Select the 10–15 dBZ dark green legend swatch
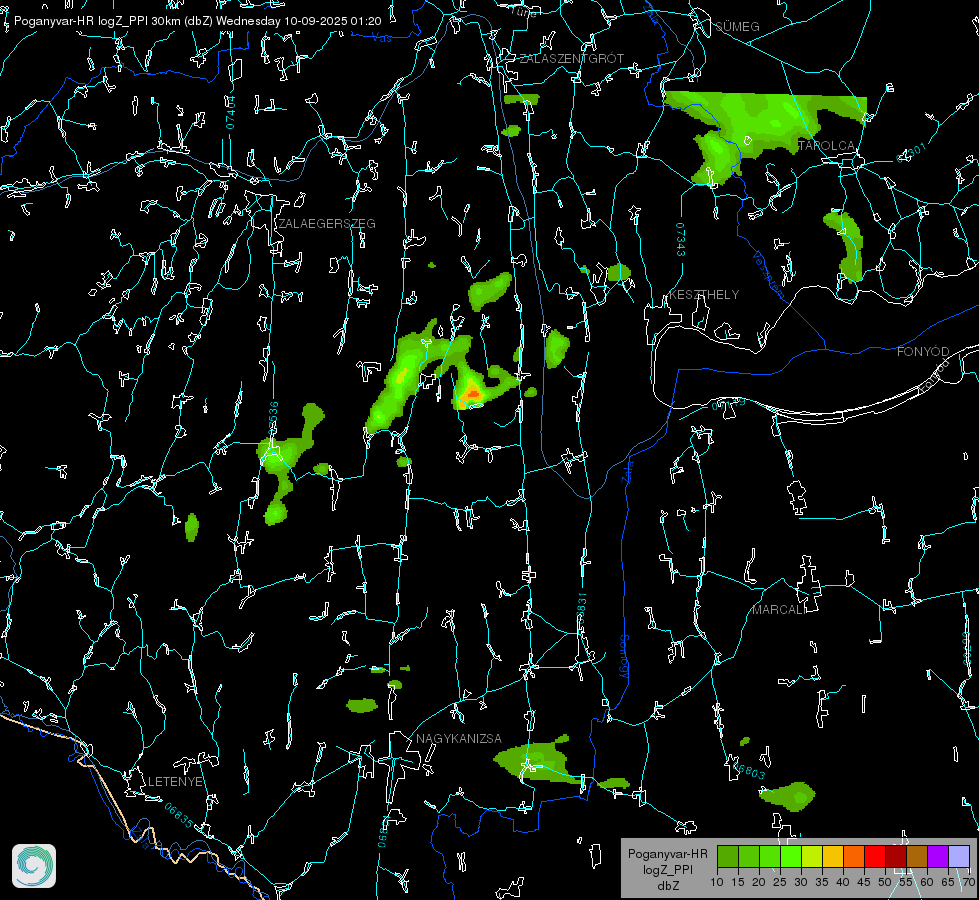The image size is (979, 900). point(728,856)
